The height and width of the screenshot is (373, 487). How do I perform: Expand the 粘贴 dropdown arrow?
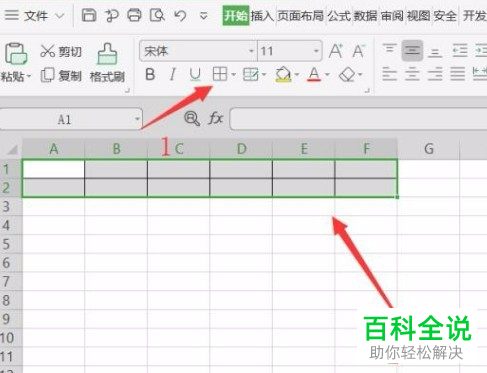click(x=29, y=77)
